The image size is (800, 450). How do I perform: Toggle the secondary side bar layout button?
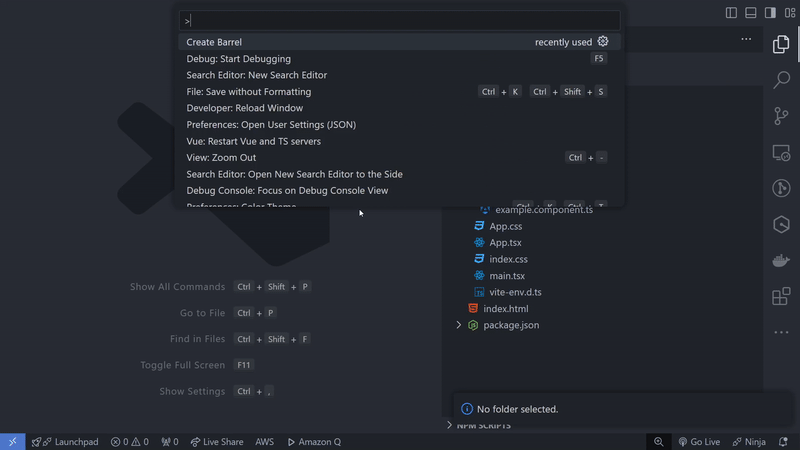pyautogui.click(x=770, y=13)
